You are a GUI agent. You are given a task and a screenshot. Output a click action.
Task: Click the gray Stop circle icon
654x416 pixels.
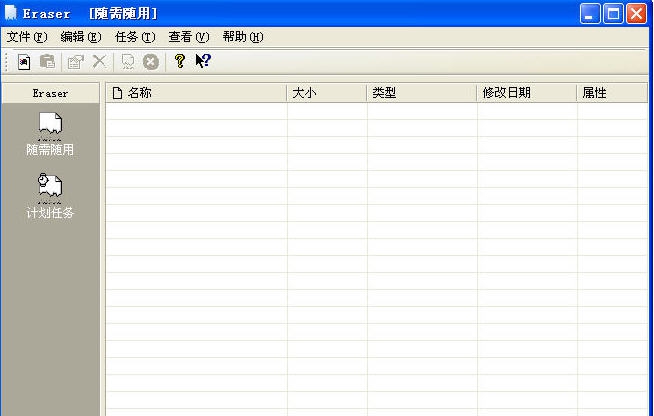(151, 62)
